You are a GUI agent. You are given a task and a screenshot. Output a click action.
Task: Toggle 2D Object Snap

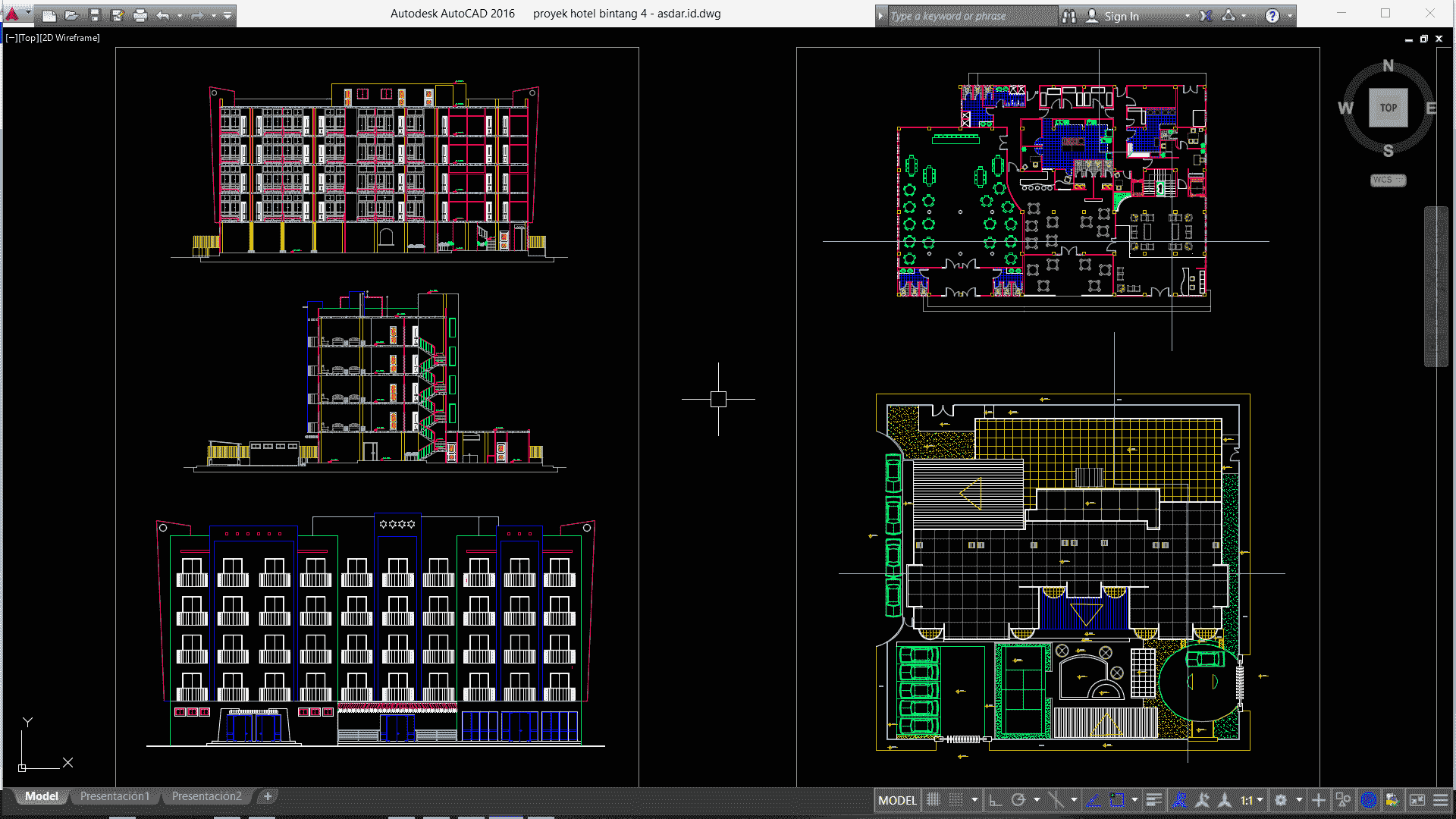[1117, 800]
